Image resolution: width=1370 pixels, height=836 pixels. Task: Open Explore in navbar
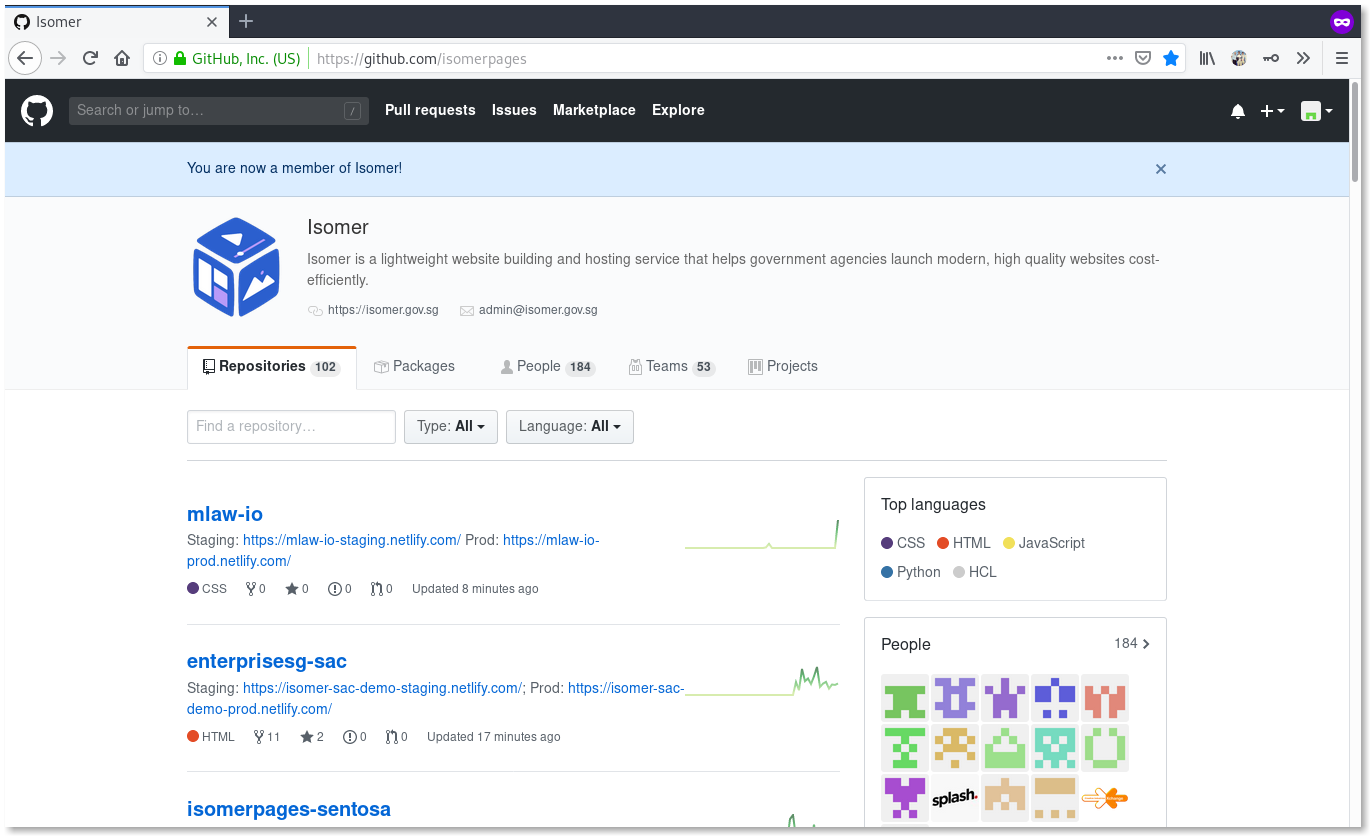678,110
